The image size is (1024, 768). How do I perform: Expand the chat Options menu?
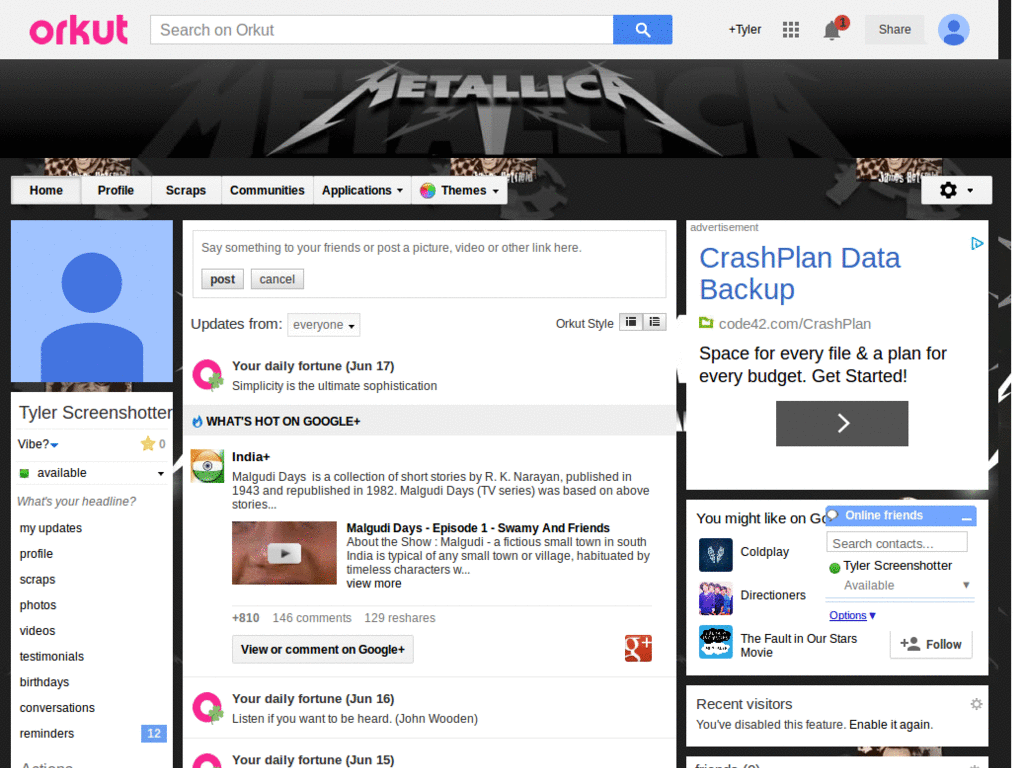[852, 615]
